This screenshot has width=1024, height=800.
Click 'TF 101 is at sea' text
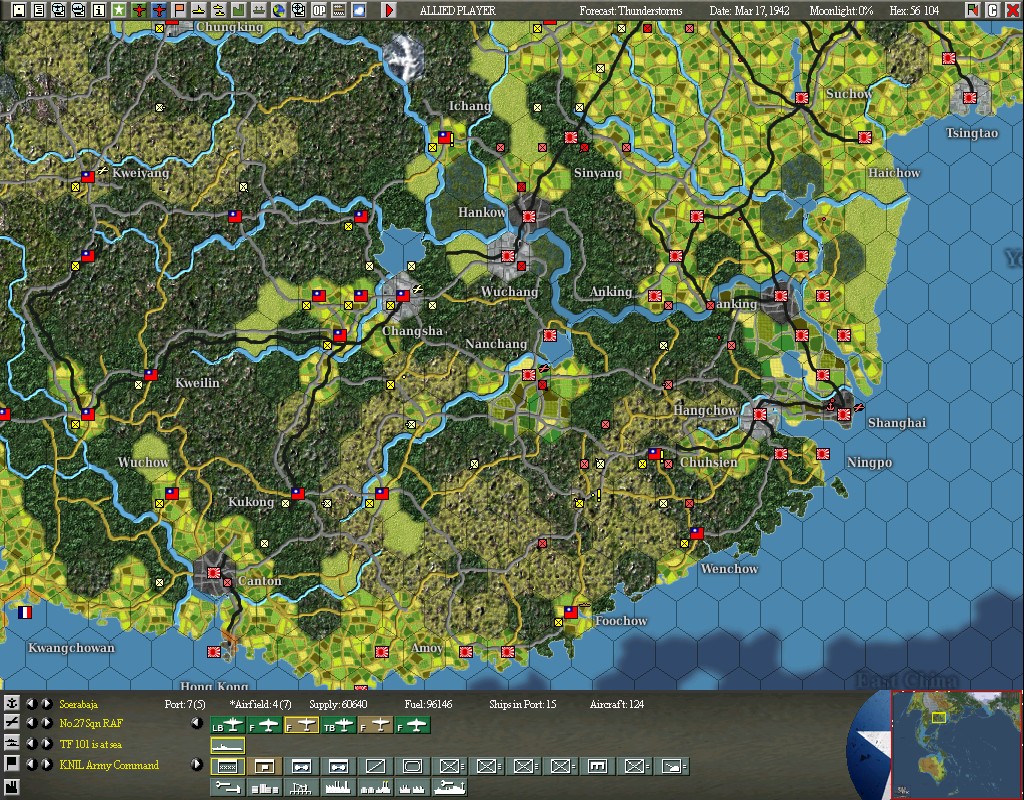(x=90, y=744)
